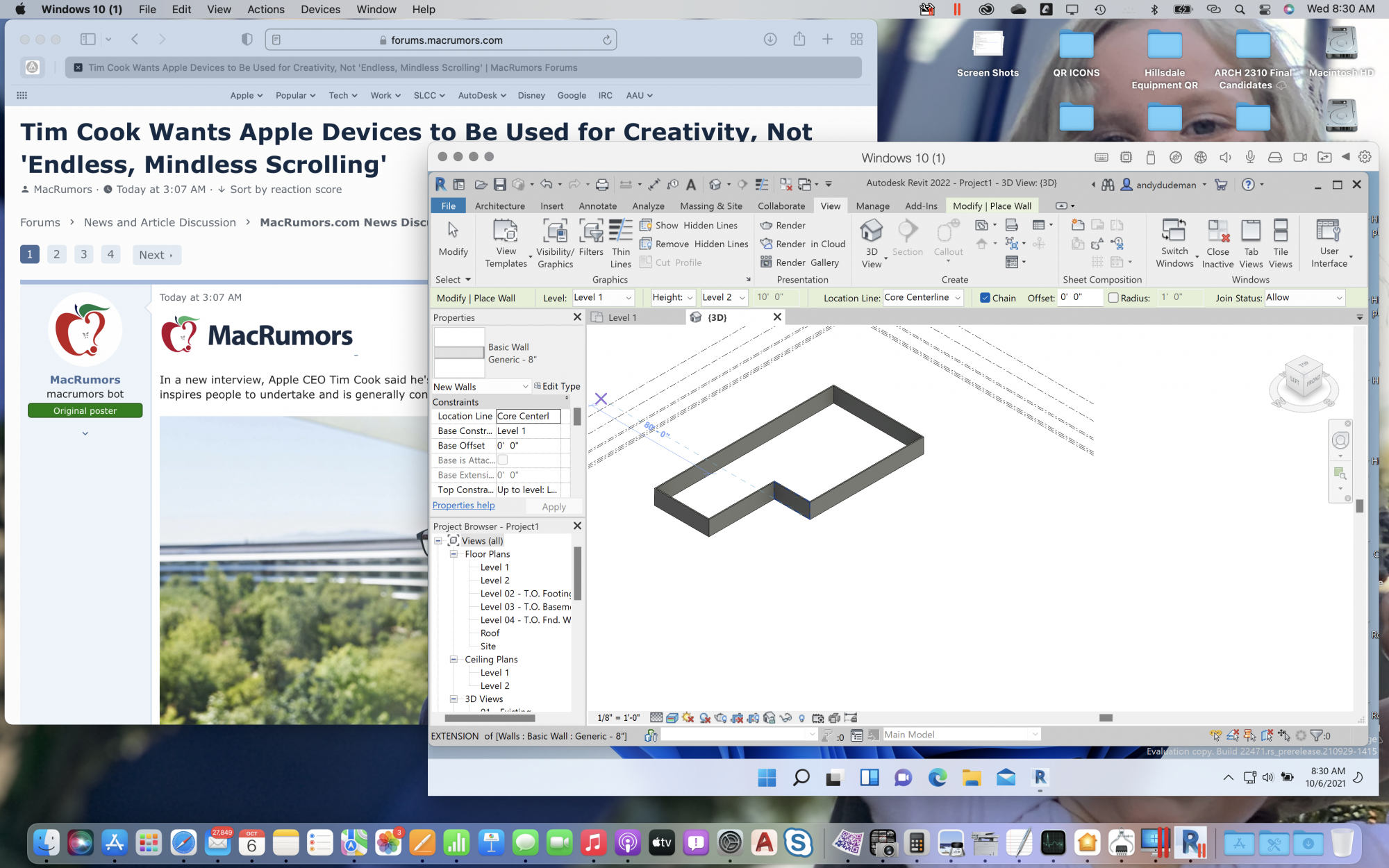This screenshot has width=1389, height=868.
Task: Open the Annotate ribbon tab
Action: pyautogui.click(x=598, y=206)
